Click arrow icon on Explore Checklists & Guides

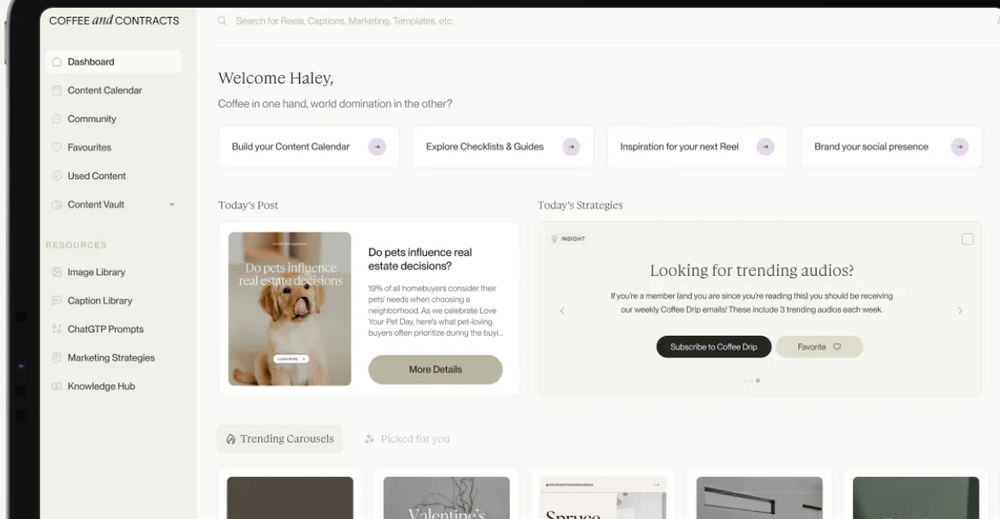[571, 147]
